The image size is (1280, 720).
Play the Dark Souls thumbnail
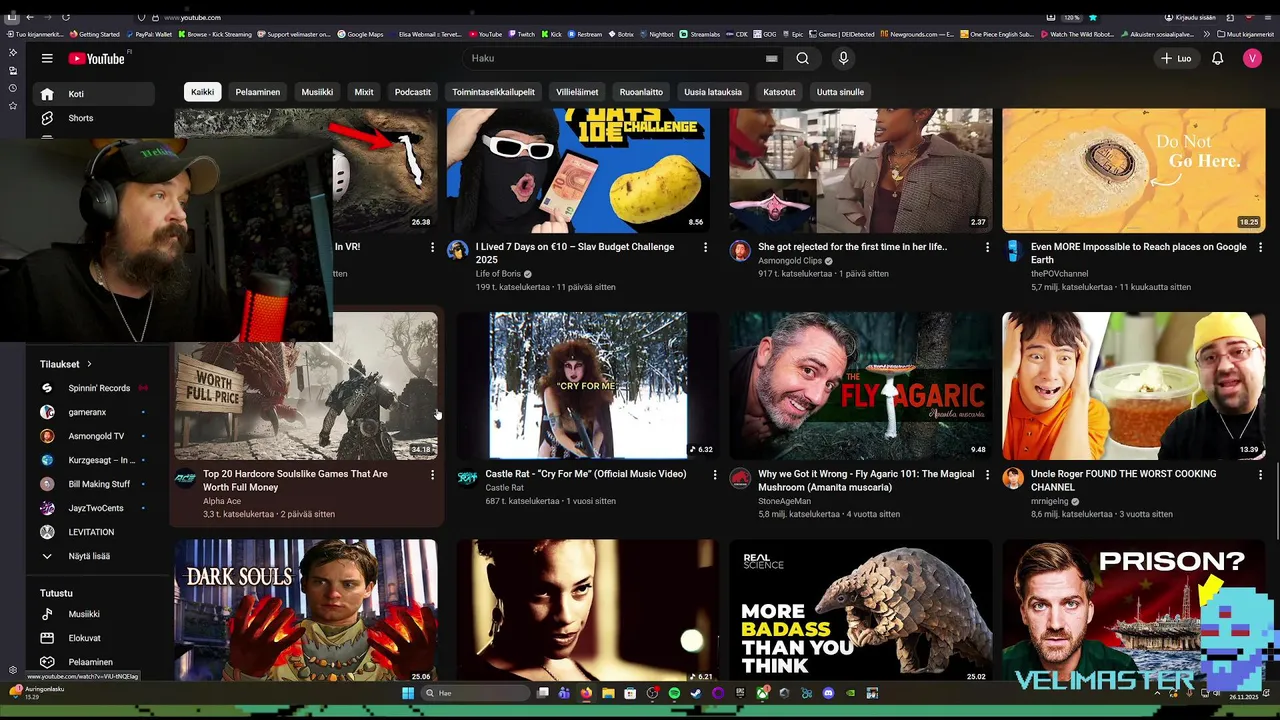[306, 611]
